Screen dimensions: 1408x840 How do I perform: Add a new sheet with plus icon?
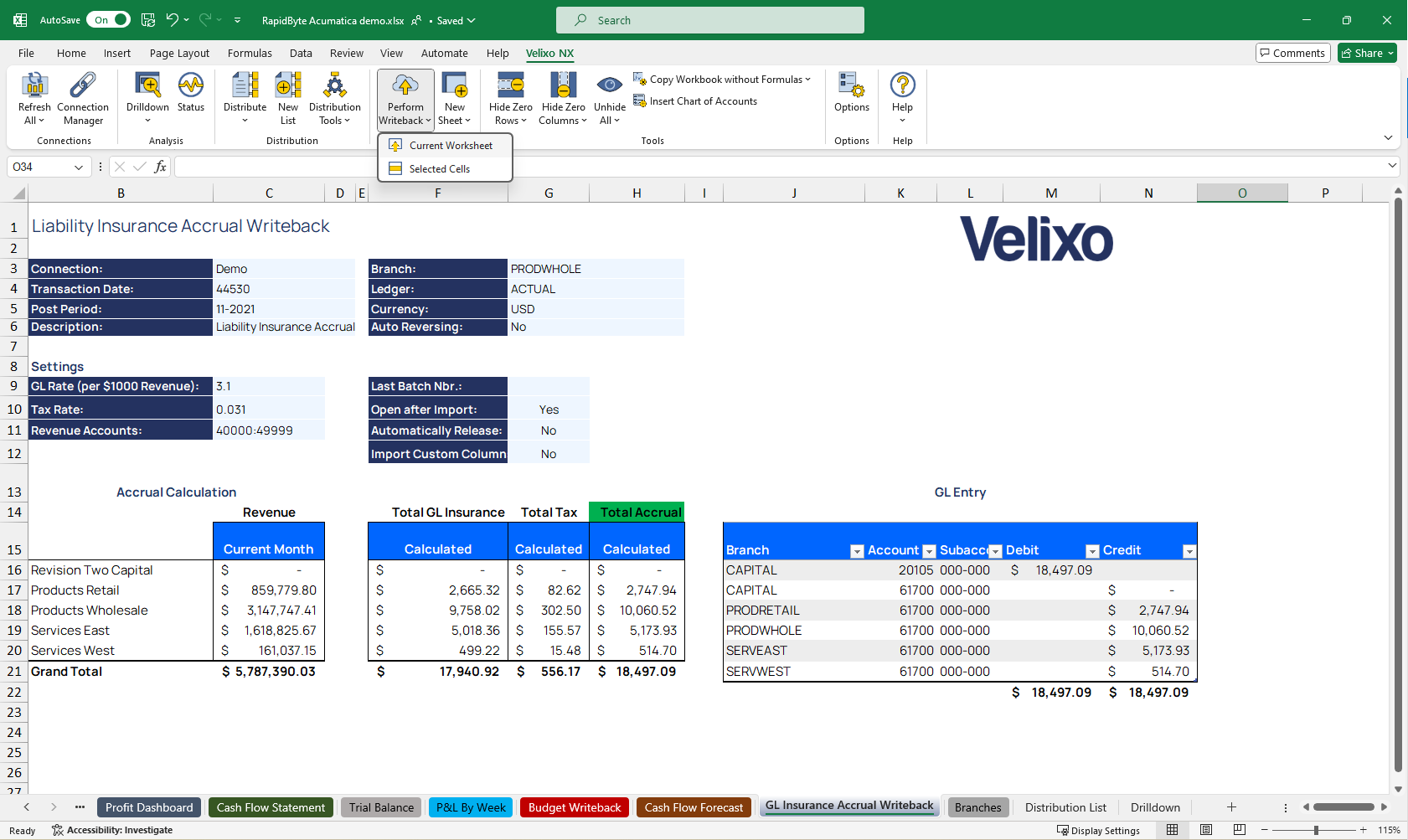pos(1231,807)
